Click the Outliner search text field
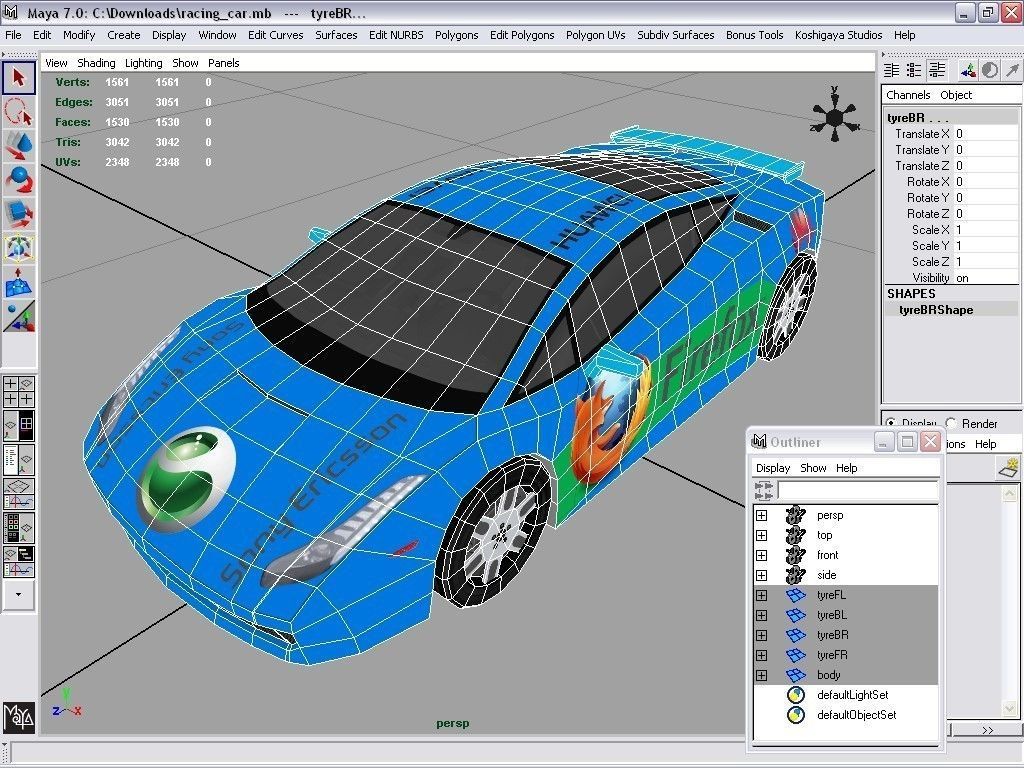The image size is (1024, 768). [857, 490]
